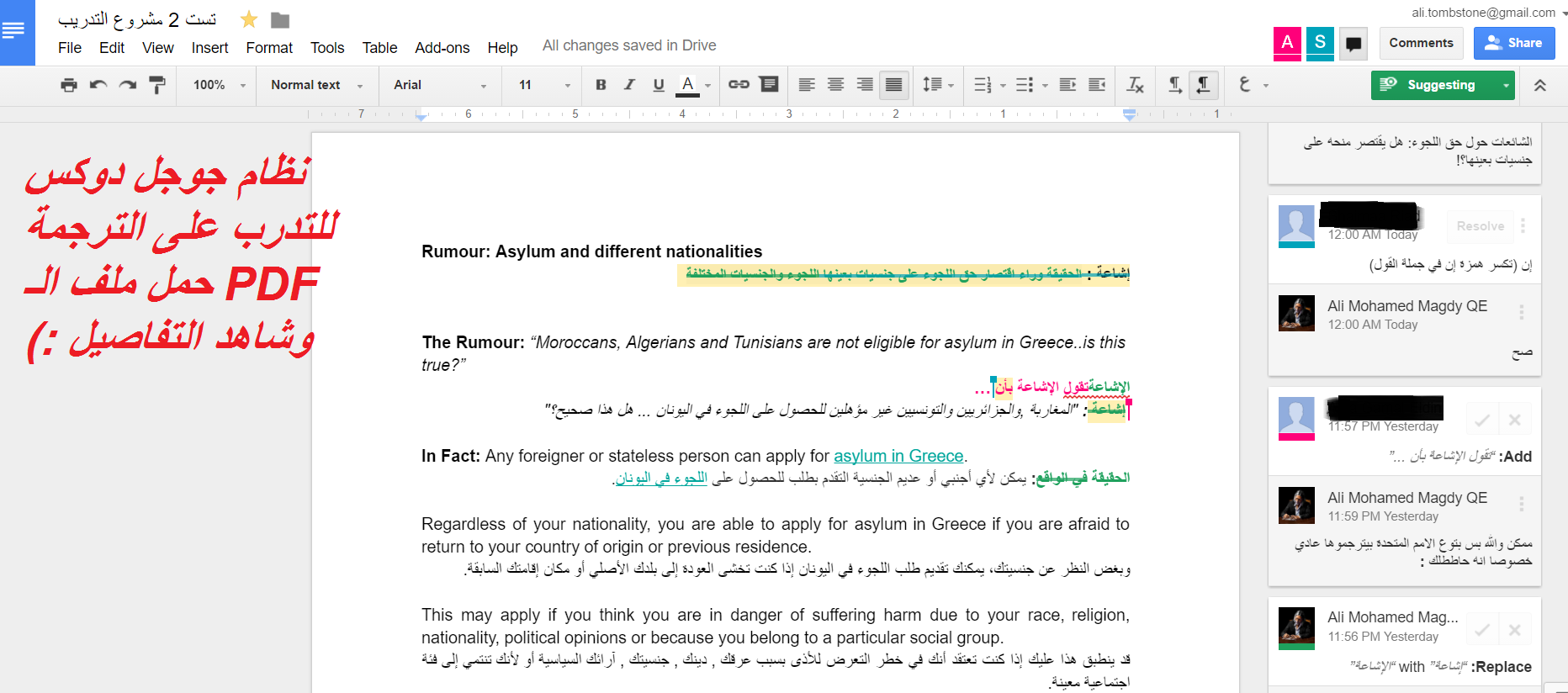Open the Format menu
Image resolution: width=1568 pixels, height=693 pixels.
[269, 48]
